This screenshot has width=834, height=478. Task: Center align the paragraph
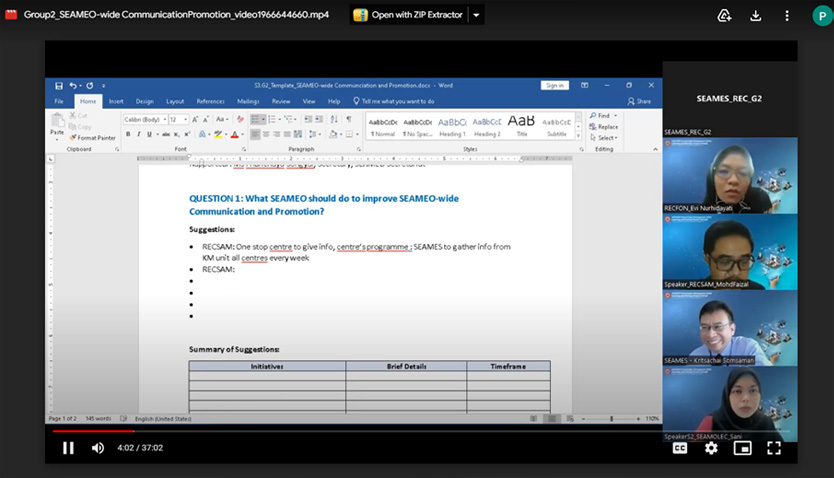pyautogui.click(x=266, y=135)
